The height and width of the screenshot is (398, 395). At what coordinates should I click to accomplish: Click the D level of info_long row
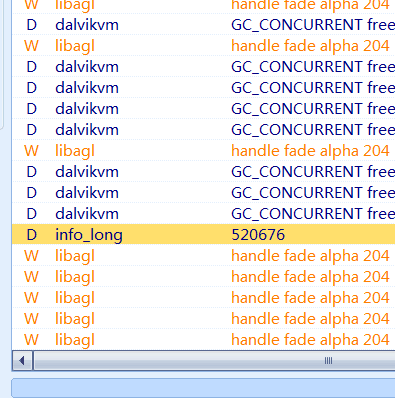coord(31,235)
